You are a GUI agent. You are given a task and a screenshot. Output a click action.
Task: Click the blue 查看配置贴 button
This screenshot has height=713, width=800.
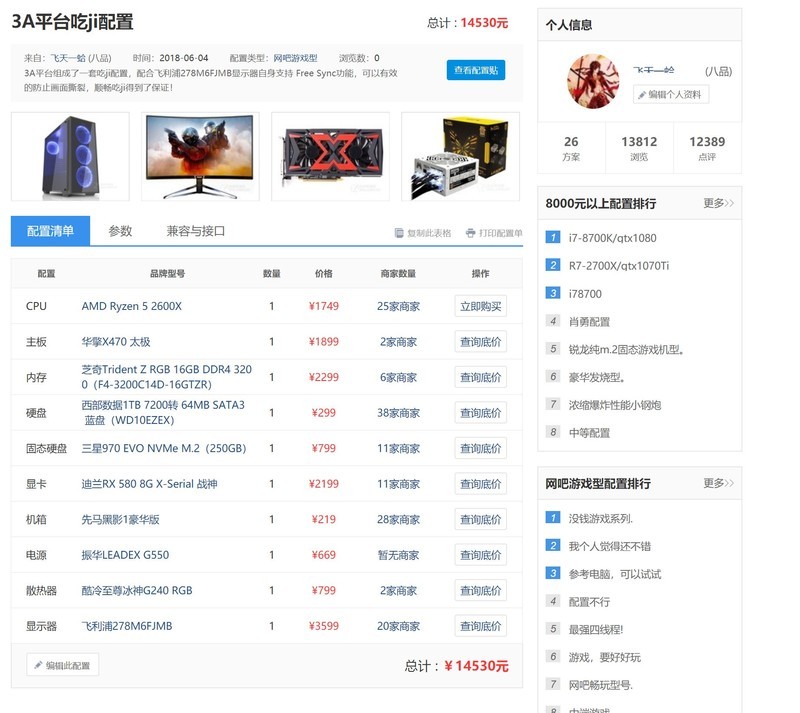tap(476, 70)
